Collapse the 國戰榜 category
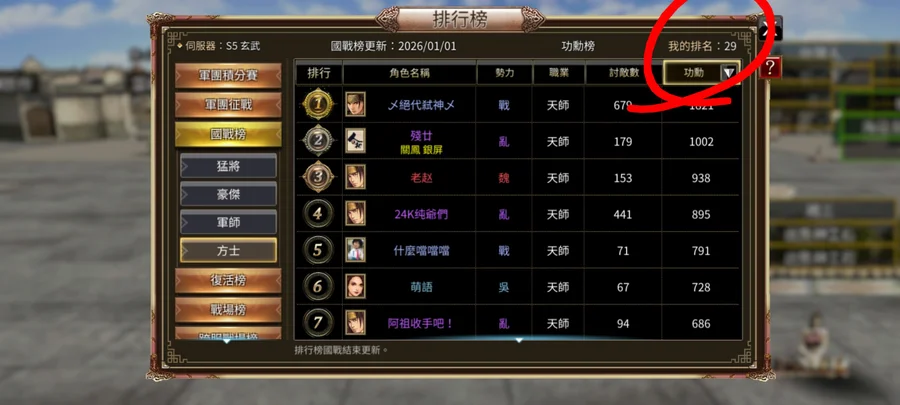 point(228,134)
